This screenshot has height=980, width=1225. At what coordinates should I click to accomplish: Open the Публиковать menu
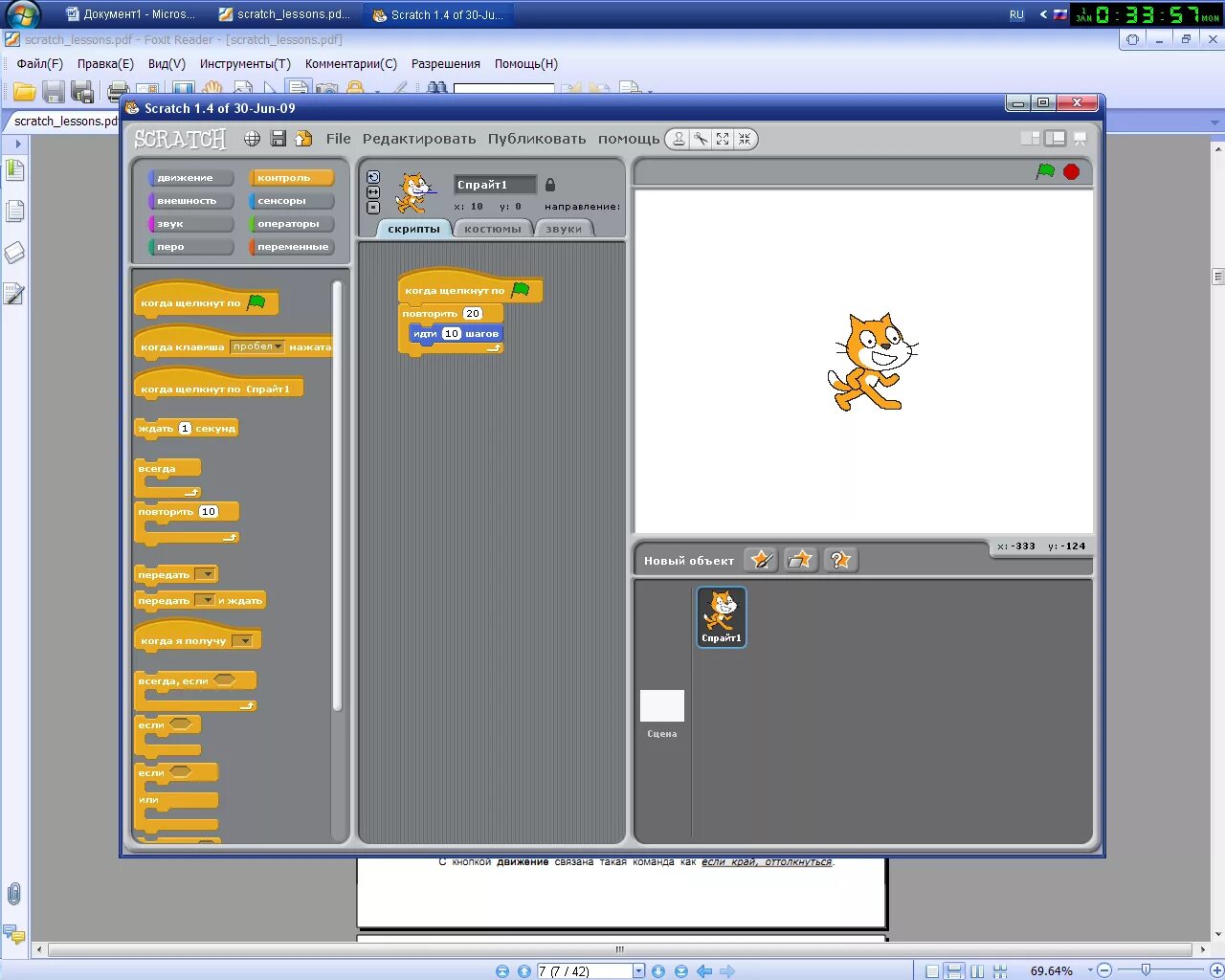537,139
